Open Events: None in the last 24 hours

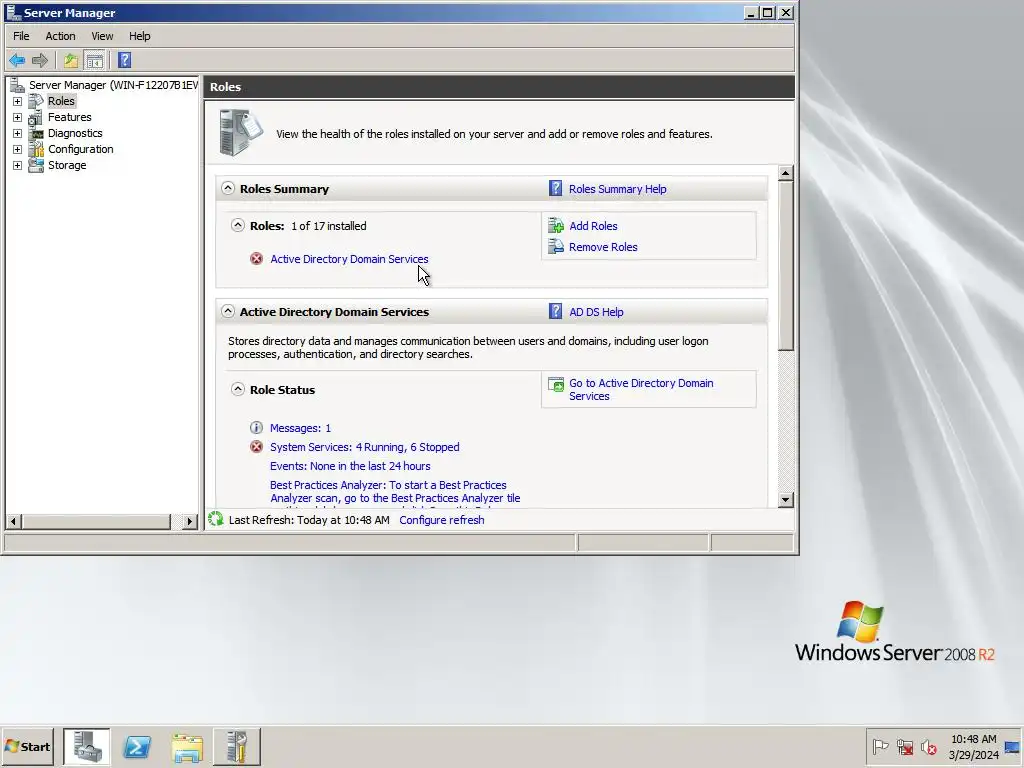[x=350, y=466]
